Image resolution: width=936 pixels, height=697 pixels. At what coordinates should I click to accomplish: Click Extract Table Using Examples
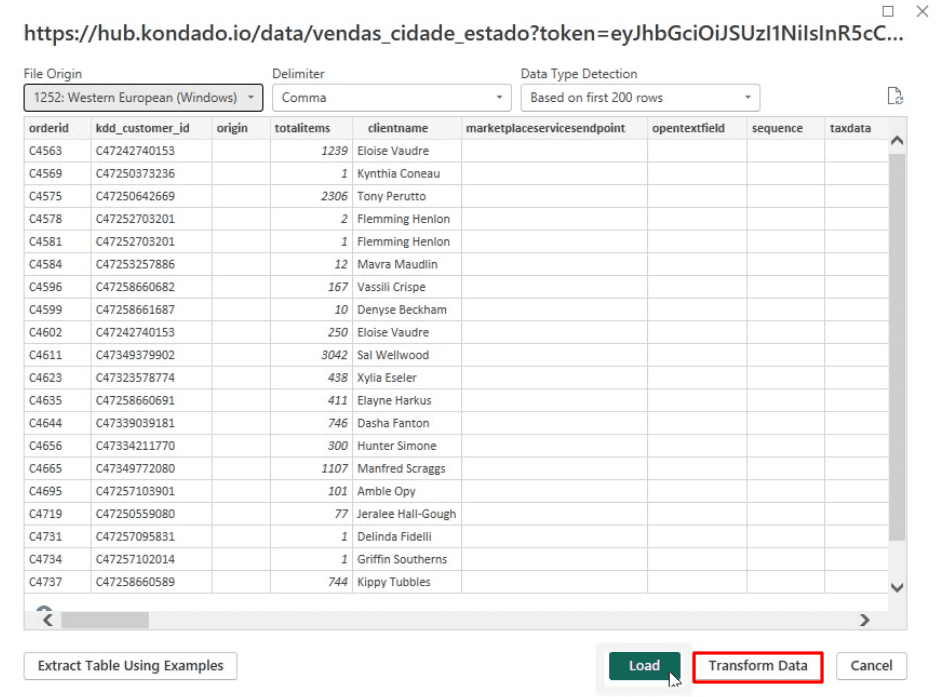130,666
